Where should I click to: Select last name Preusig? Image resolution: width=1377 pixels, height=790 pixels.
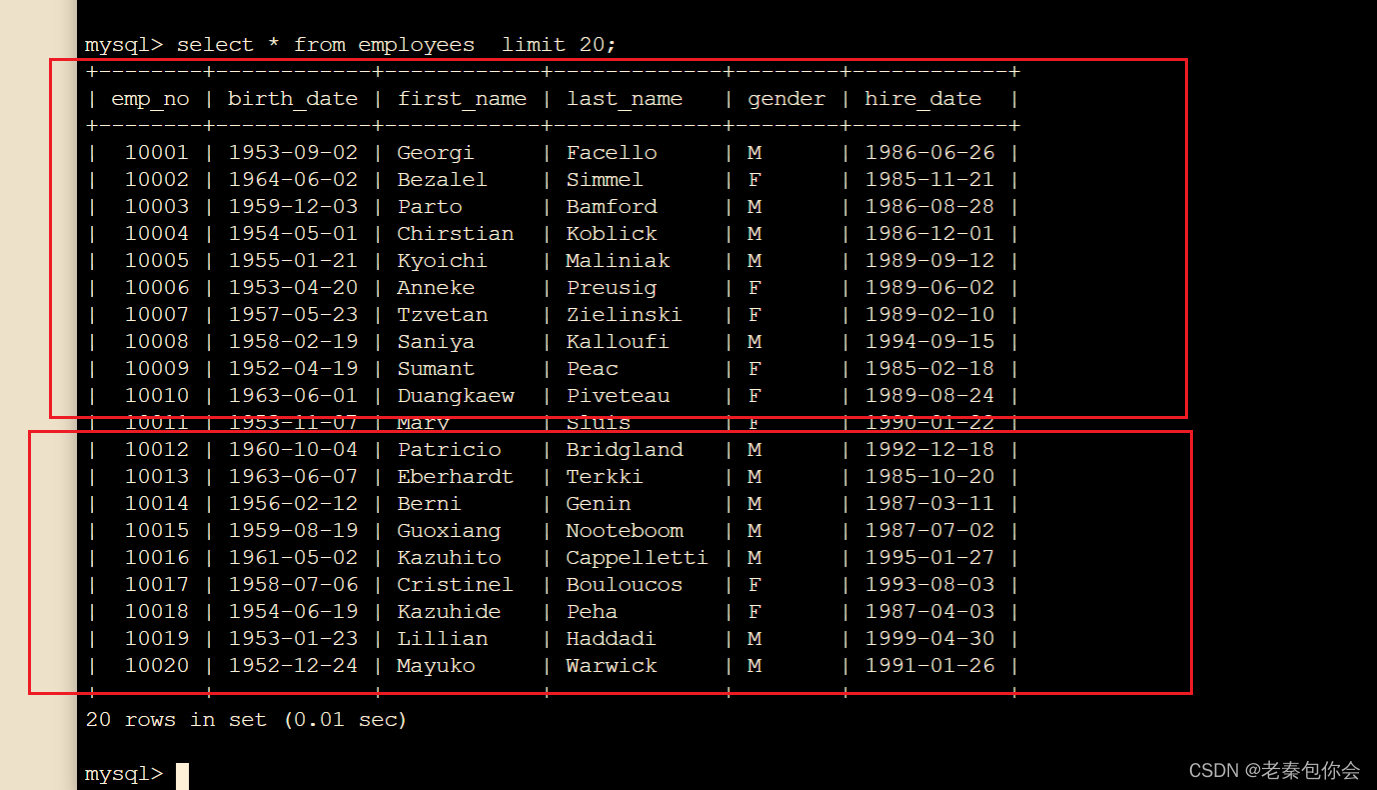611,288
